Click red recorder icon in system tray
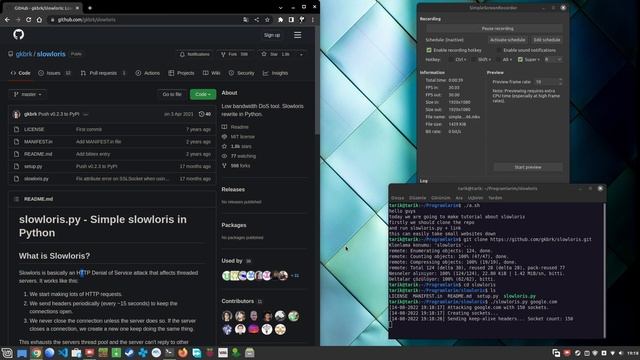640x360 pixels. (567, 353)
